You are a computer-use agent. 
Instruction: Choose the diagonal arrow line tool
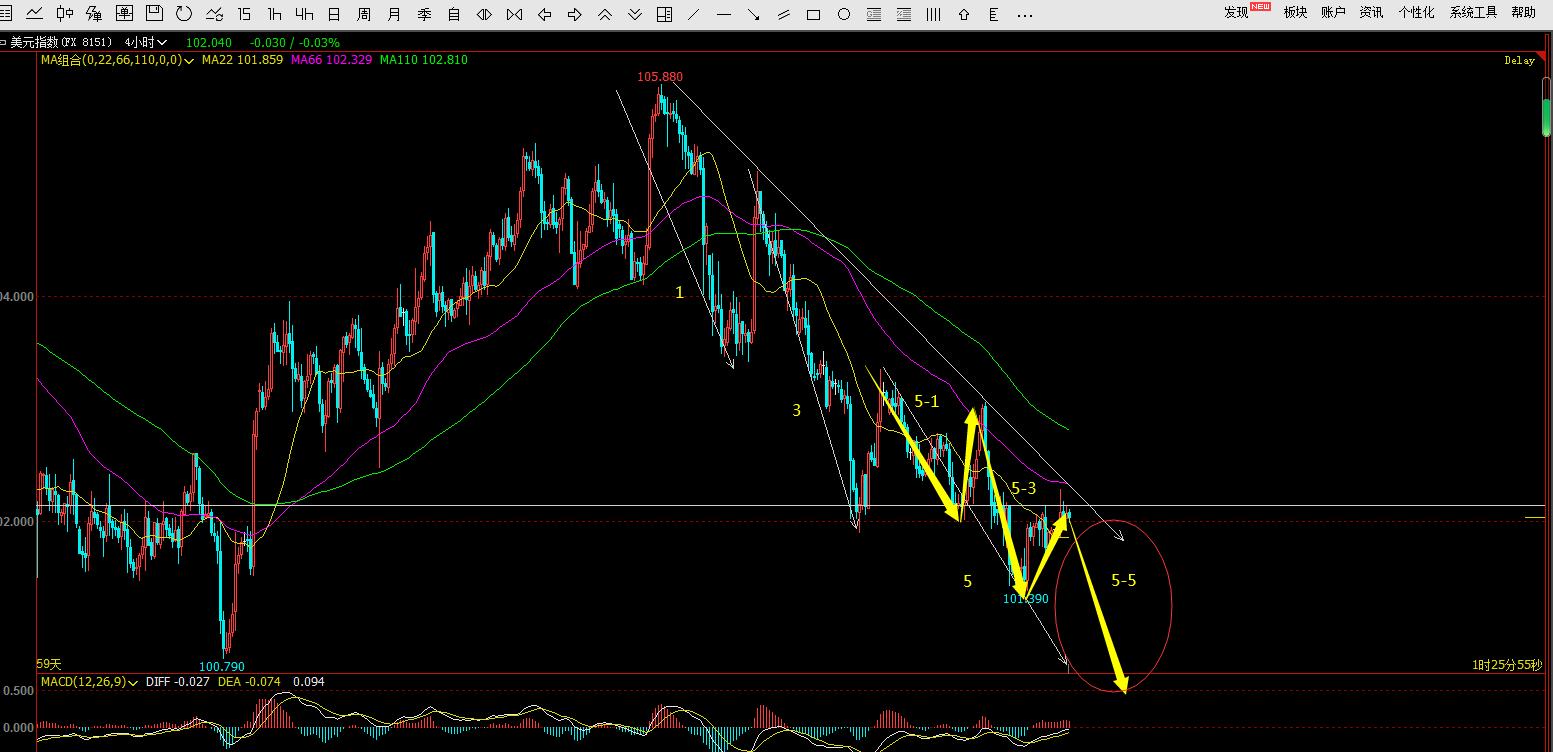754,15
